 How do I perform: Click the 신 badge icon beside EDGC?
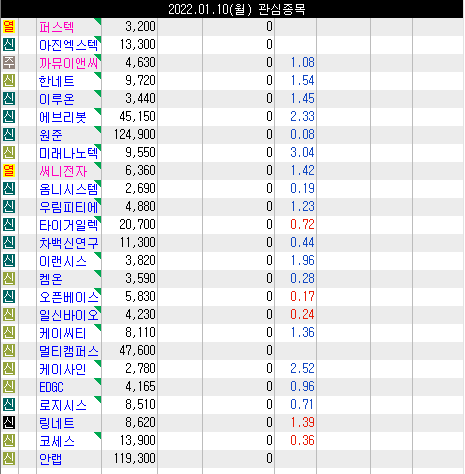[9, 387]
